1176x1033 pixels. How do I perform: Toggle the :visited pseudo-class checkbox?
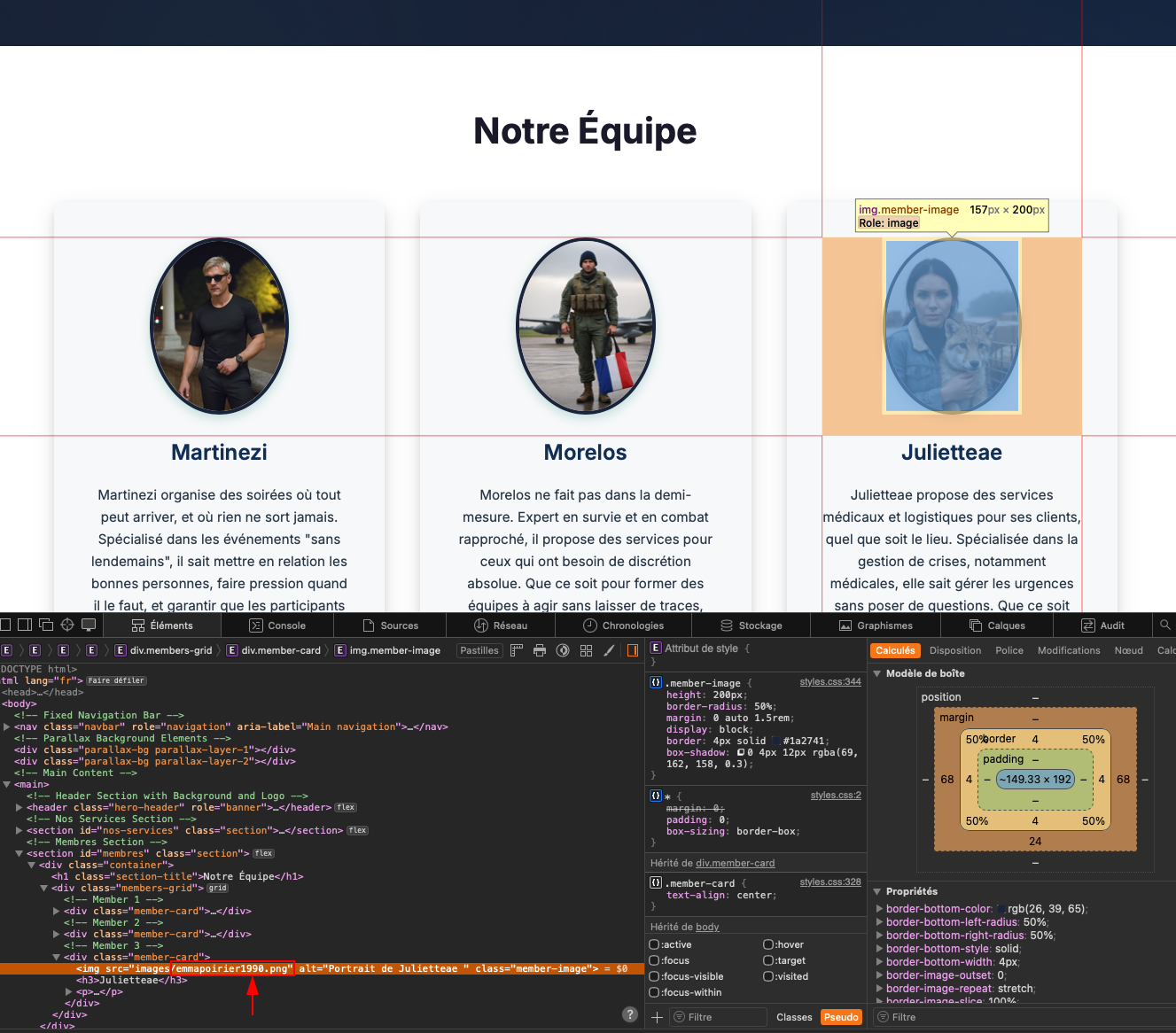tap(767, 976)
